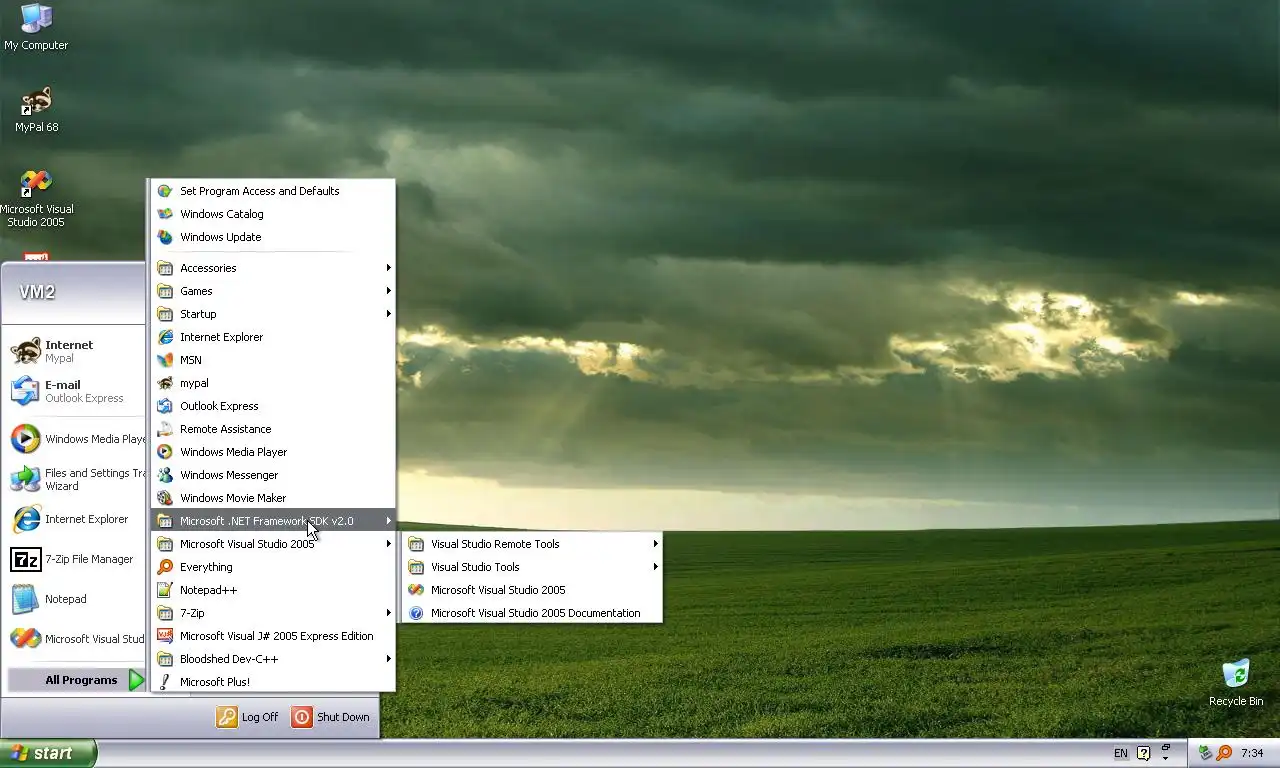Click Windows Media Player in pinned start list

(x=77, y=439)
